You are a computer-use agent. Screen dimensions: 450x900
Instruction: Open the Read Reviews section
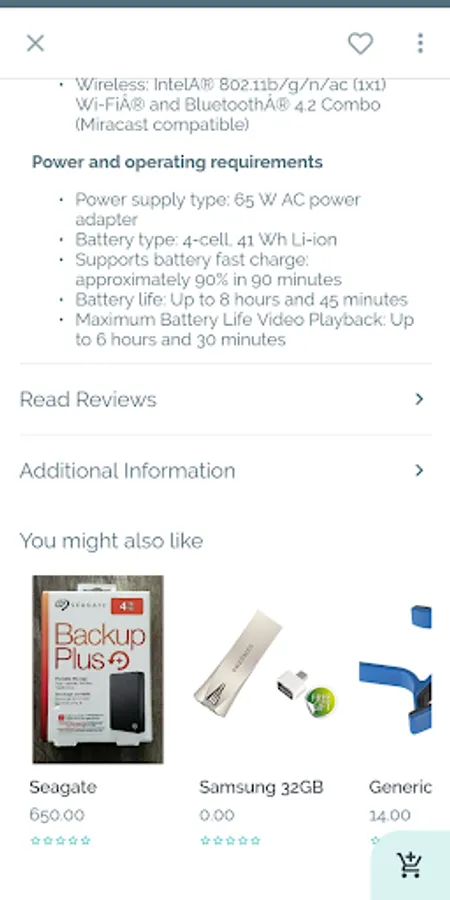click(x=225, y=399)
